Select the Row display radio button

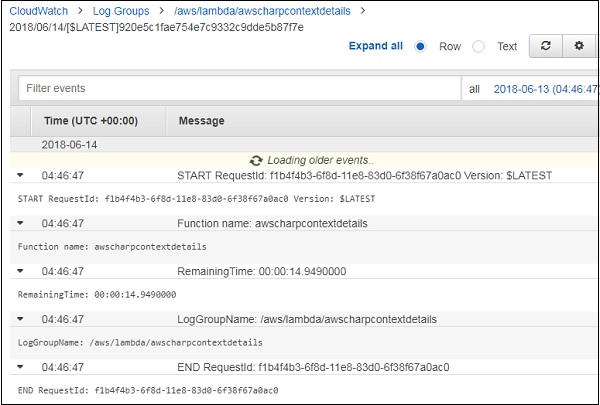tap(420, 47)
